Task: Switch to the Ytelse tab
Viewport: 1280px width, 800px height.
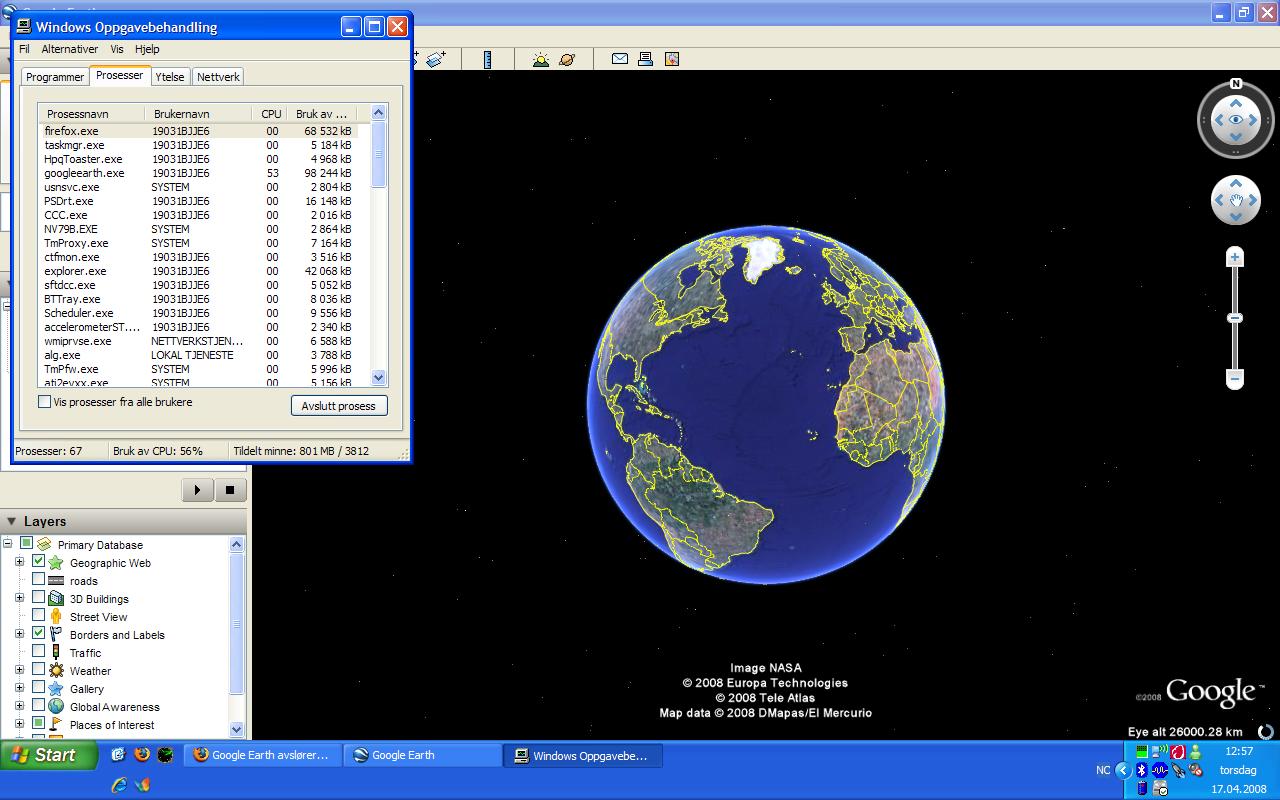Action: [x=170, y=77]
